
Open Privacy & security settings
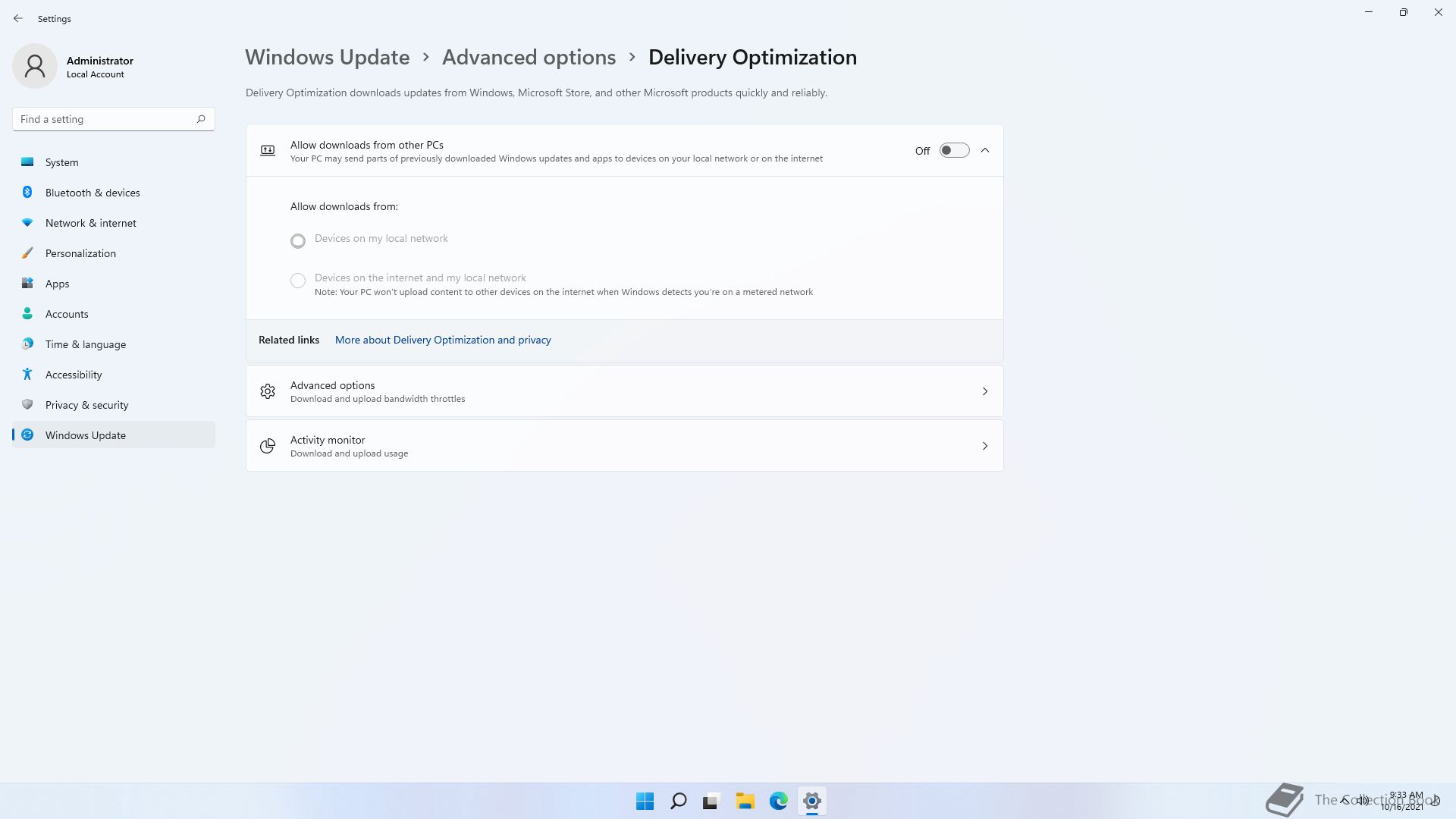click(x=114, y=404)
